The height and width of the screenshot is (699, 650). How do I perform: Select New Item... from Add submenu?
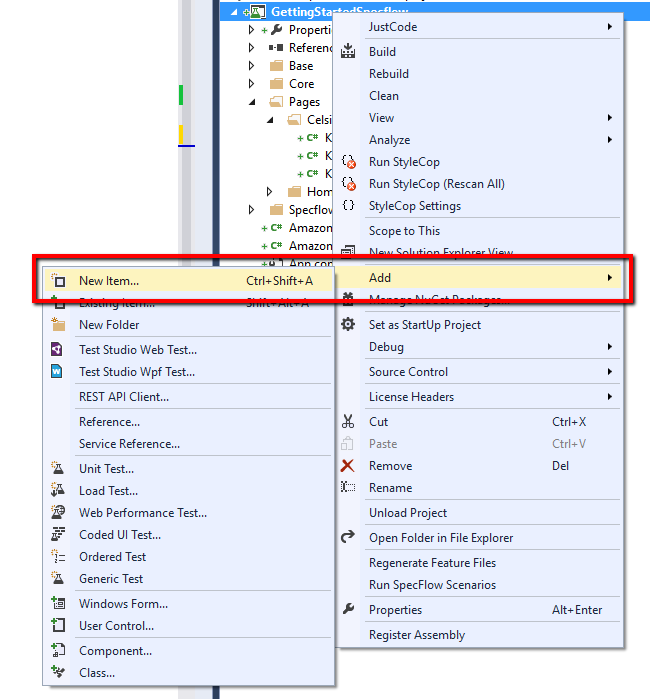[109, 281]
